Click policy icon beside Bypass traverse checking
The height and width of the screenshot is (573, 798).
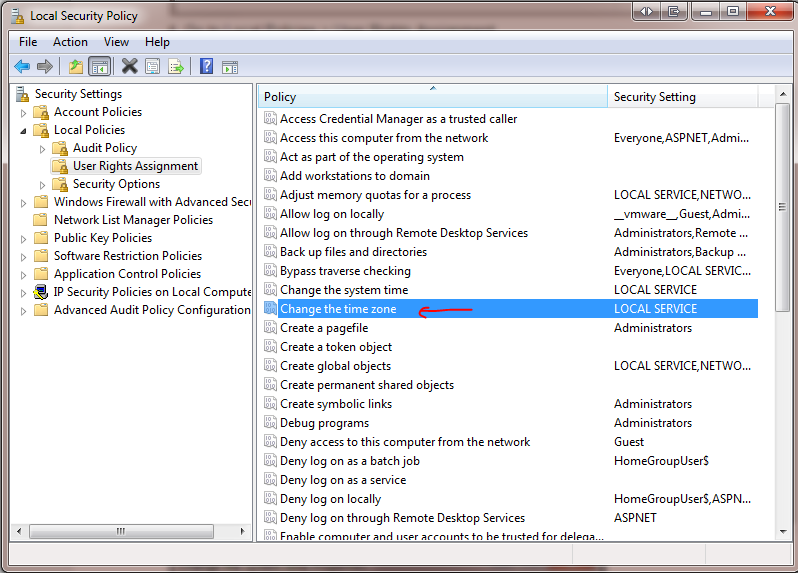click(x=270, y=271)
